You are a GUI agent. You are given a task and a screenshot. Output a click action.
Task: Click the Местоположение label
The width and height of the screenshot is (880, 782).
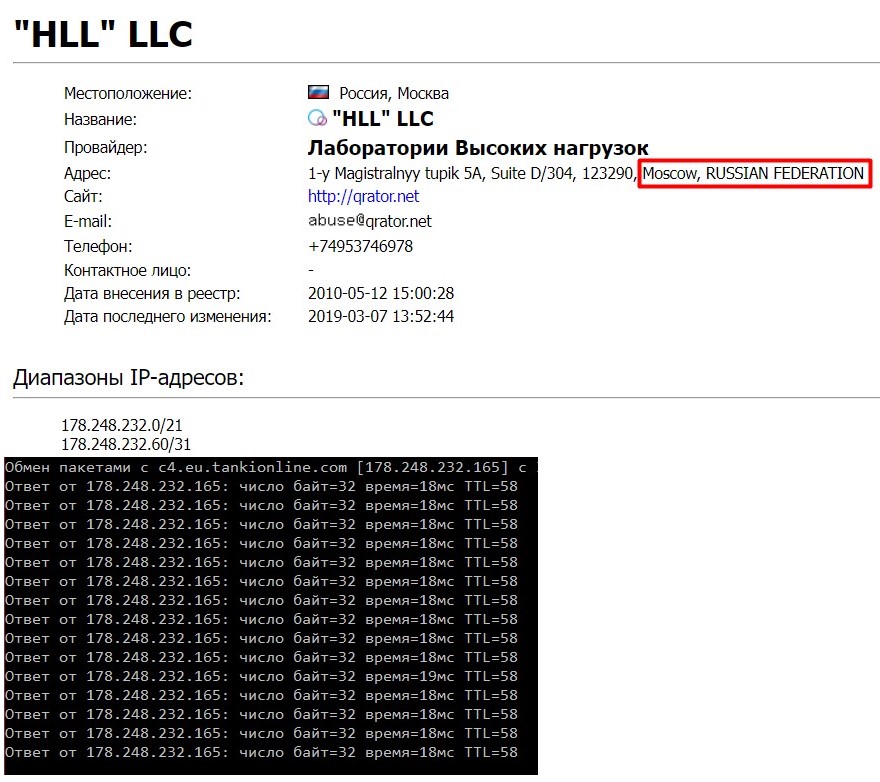(x=128, y=93)
